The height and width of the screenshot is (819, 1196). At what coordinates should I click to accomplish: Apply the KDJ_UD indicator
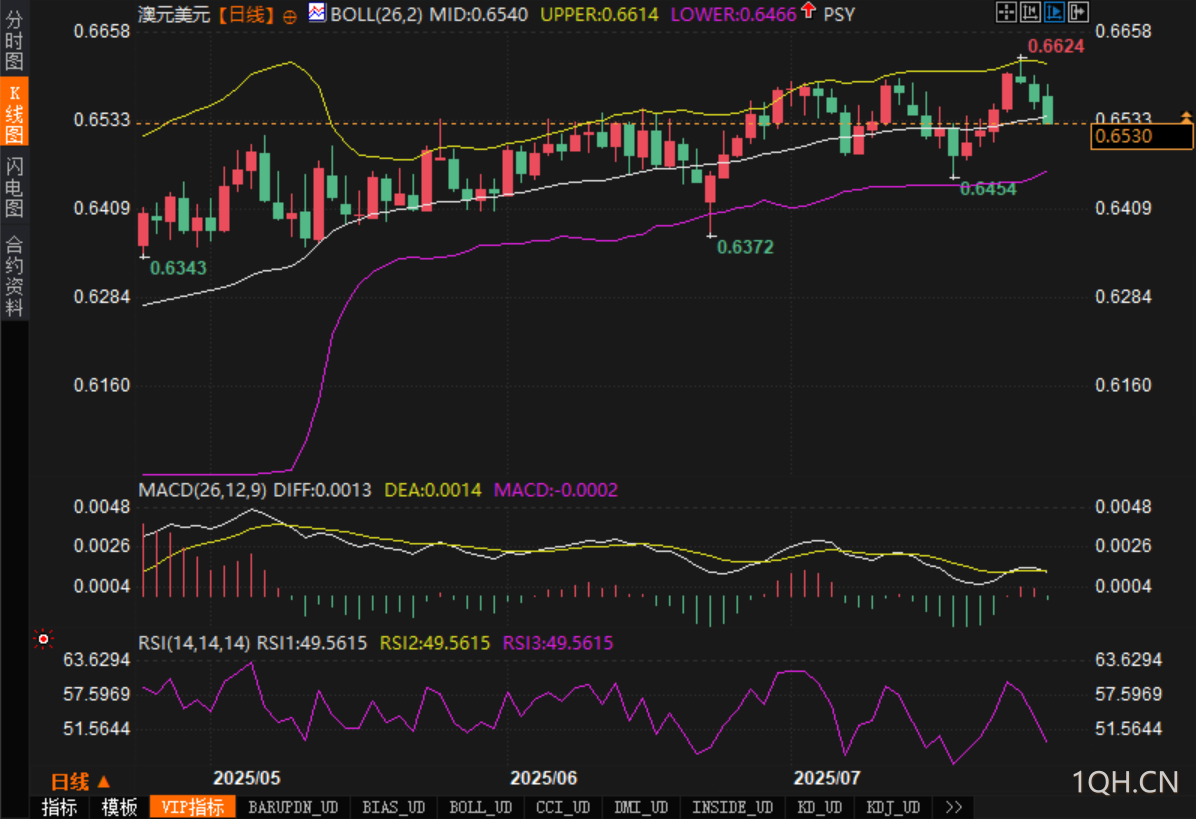[893, 807]
